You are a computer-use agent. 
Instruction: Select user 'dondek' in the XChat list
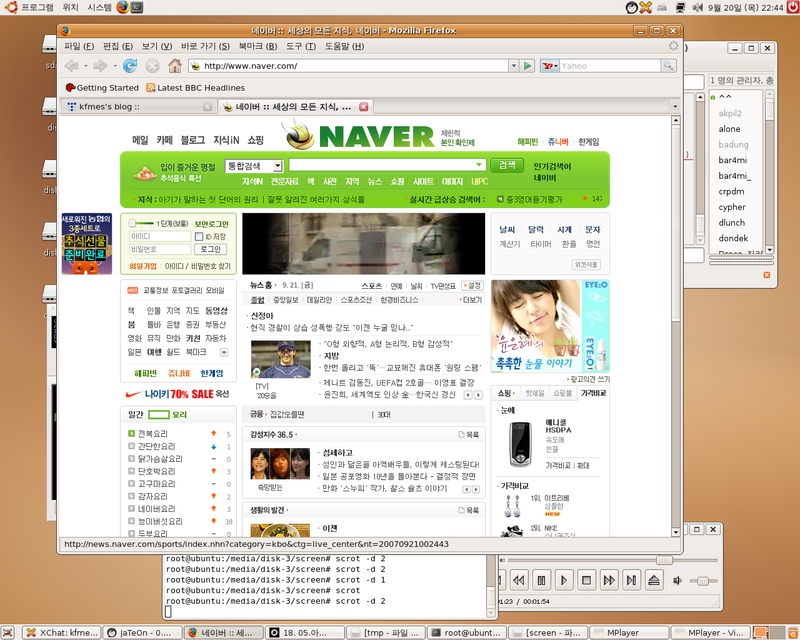(x=733, y=238)
